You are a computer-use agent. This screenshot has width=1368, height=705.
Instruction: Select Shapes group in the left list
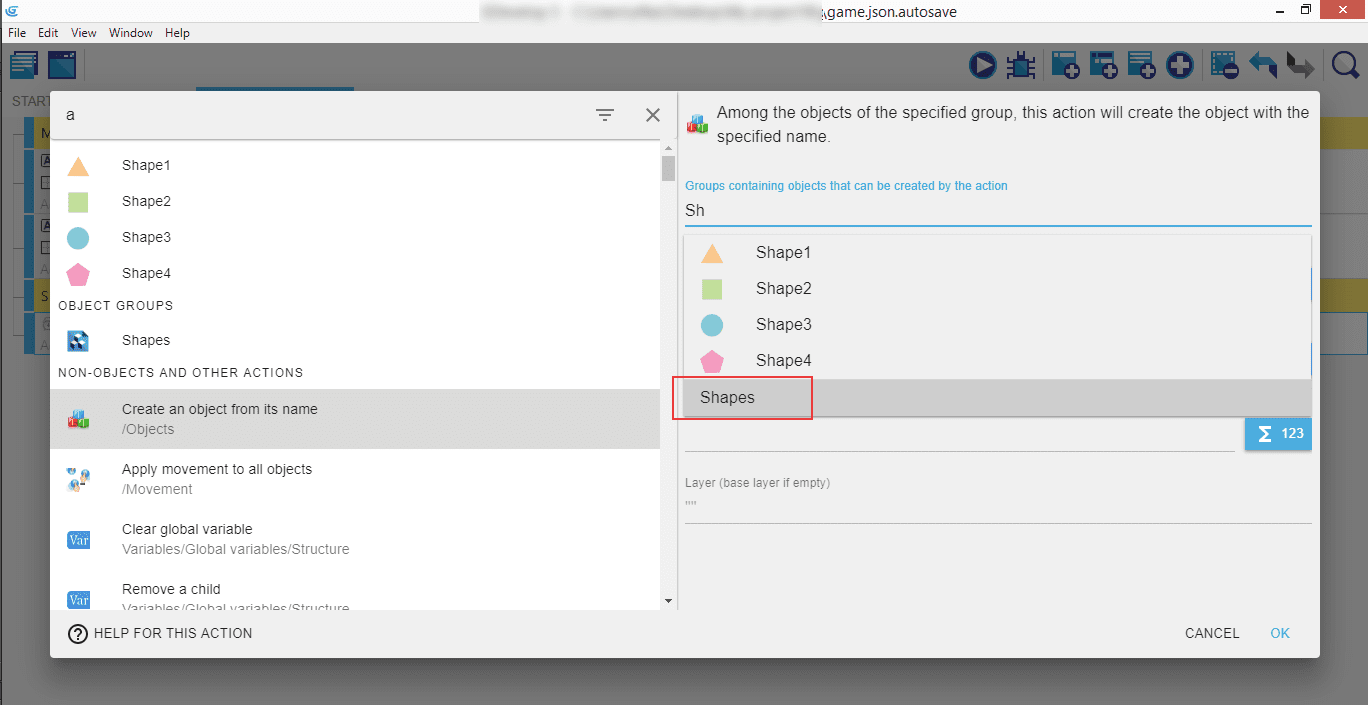pyautogui.click(x=146, y=341)
